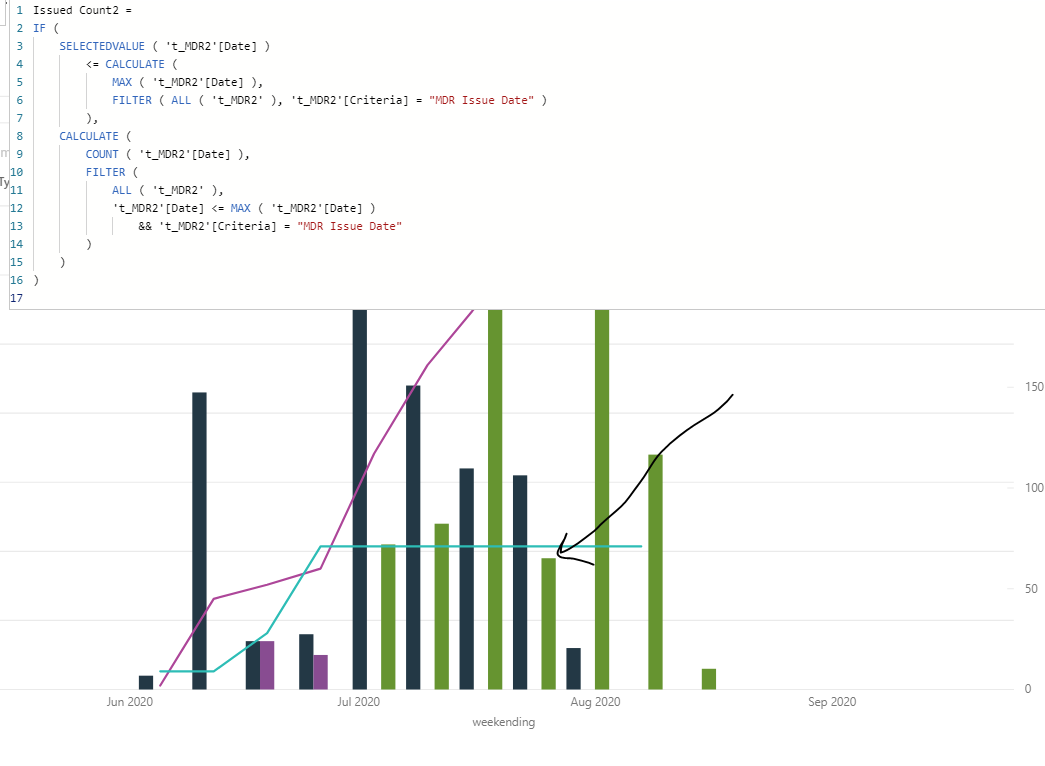Click the 50 value on the y-axis
The height and width of the screenshot is (766, 1045).
point(1031,589)
